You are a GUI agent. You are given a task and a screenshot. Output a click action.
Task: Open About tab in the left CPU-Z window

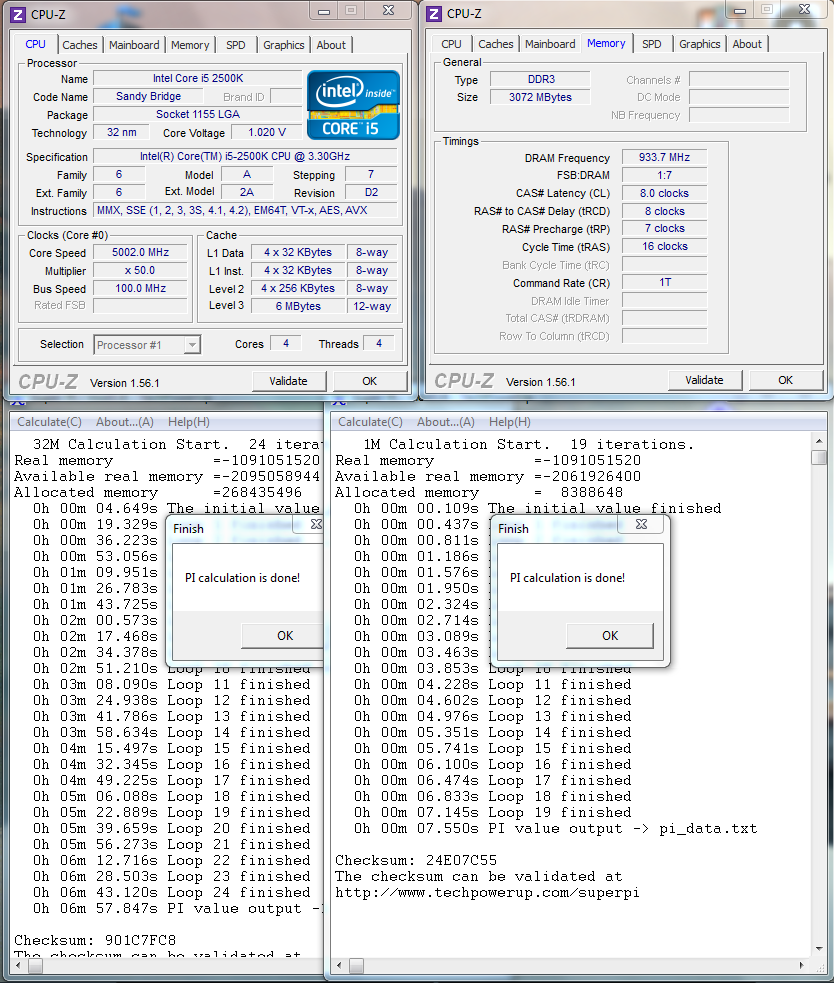331,45
